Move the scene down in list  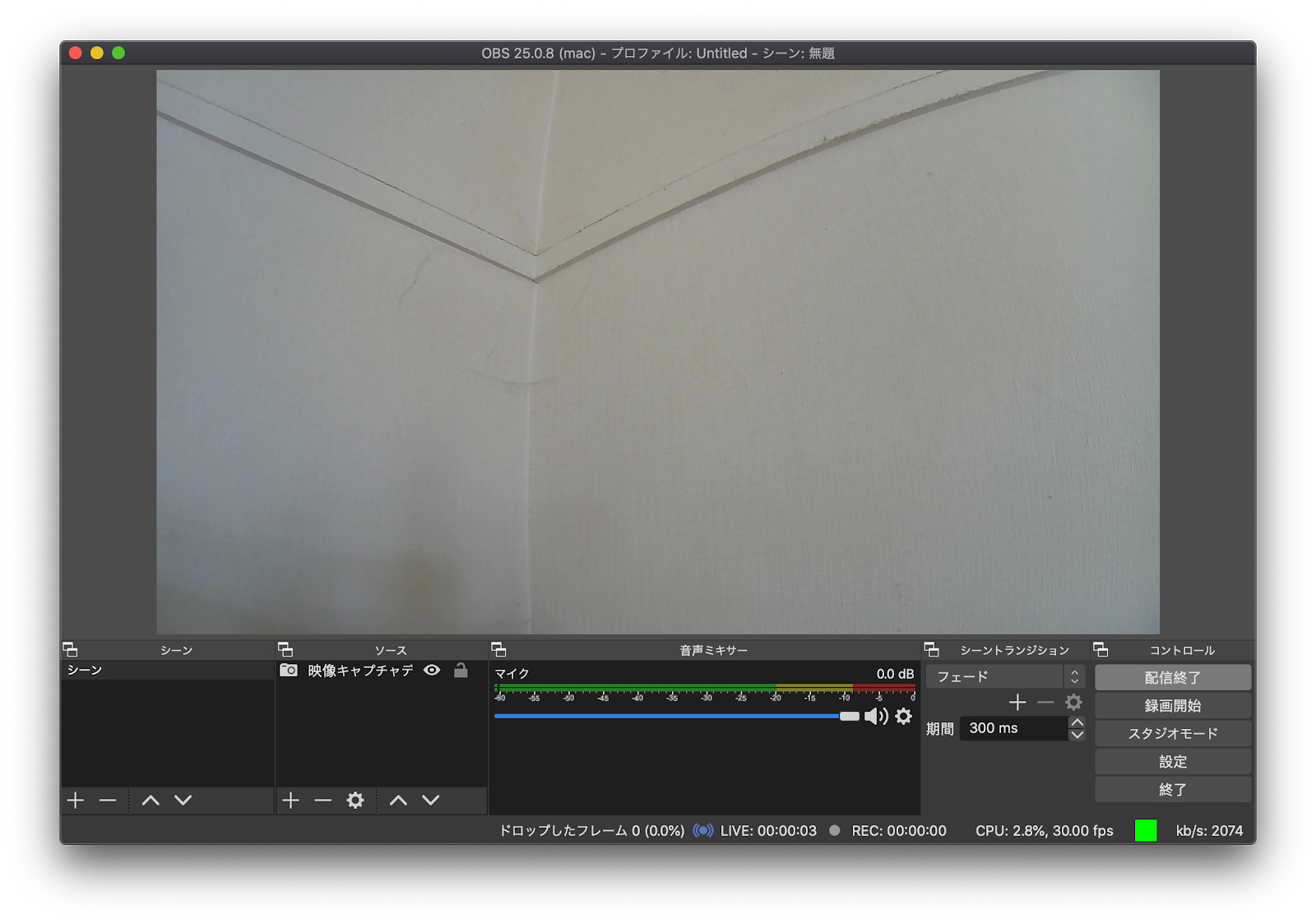click(x=183, y=801)
